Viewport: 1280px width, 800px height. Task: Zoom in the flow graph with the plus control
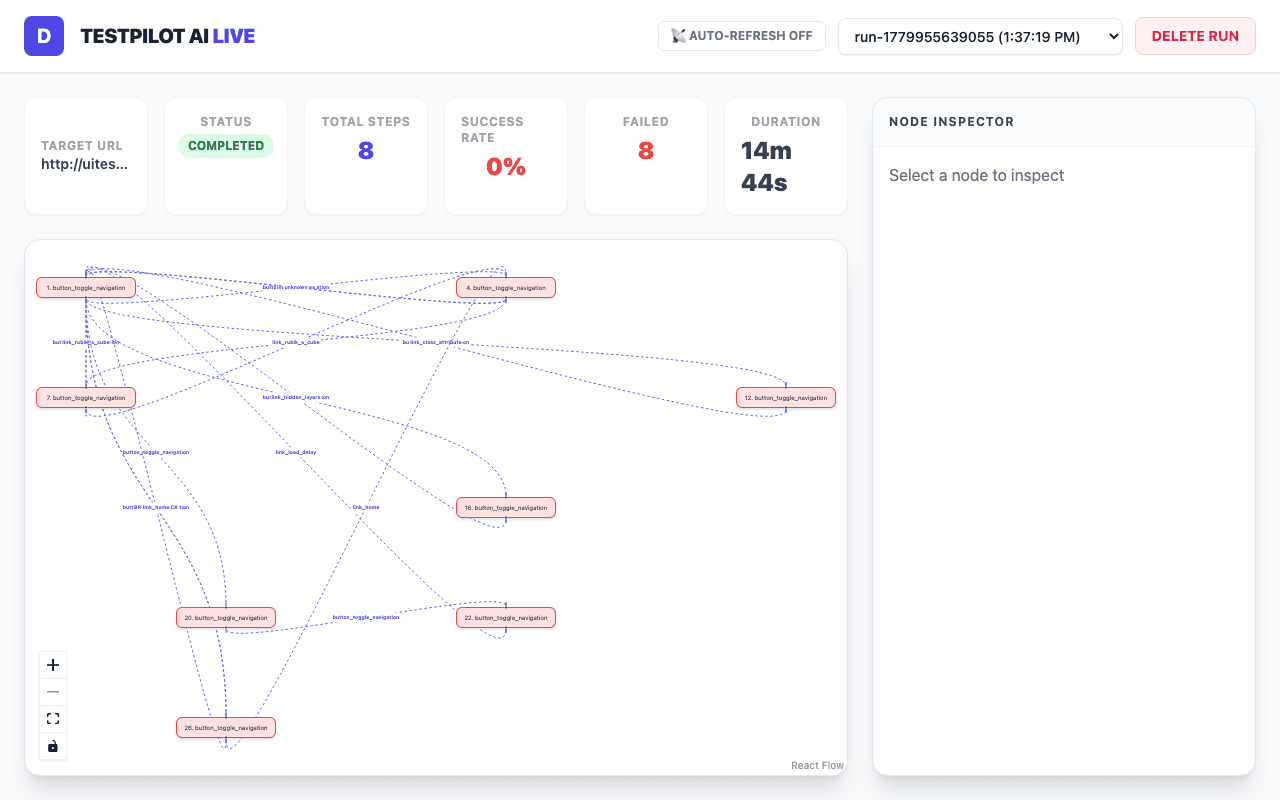click(53, 665)
